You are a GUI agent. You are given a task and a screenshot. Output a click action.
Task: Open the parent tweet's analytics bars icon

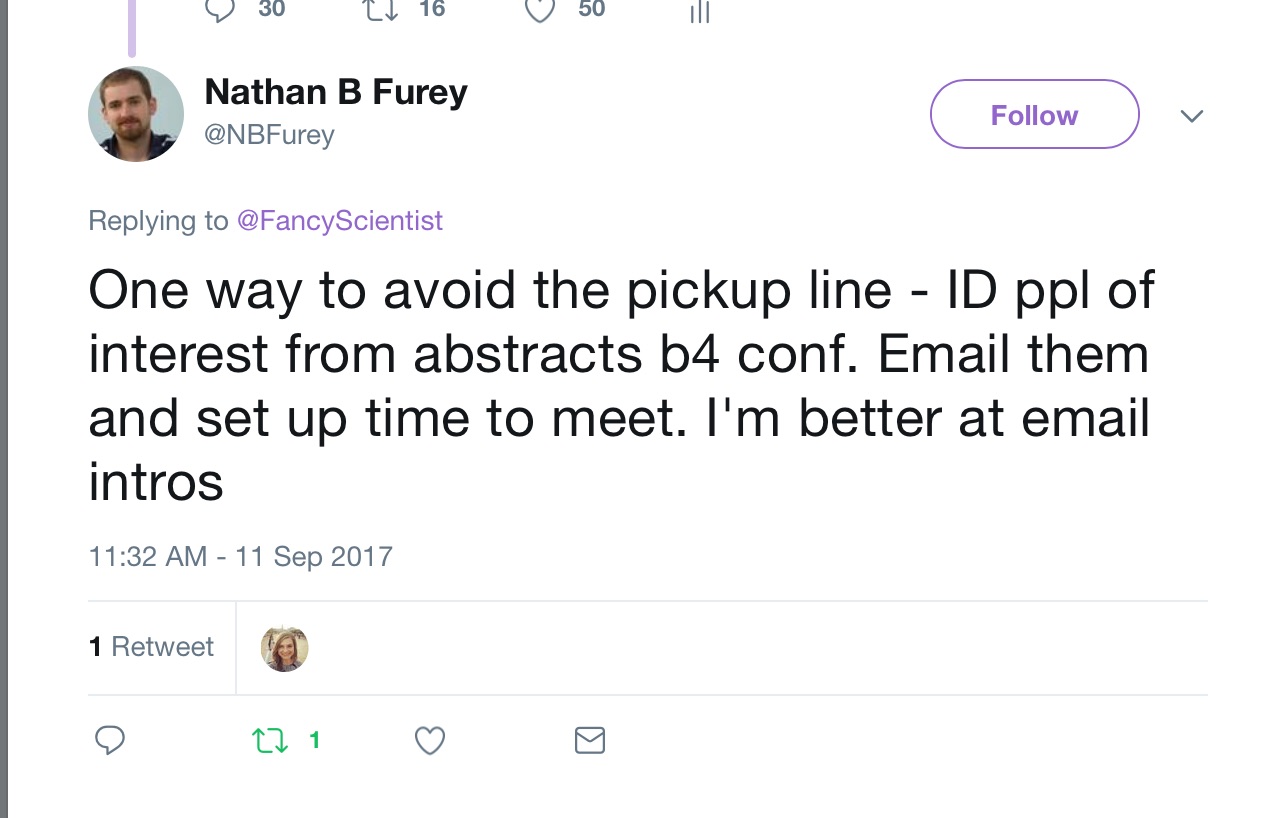point(700,11)
